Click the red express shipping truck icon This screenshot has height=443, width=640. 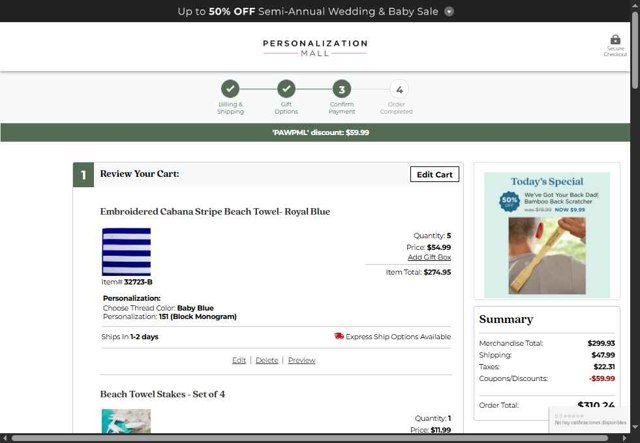tap(339, 336)
